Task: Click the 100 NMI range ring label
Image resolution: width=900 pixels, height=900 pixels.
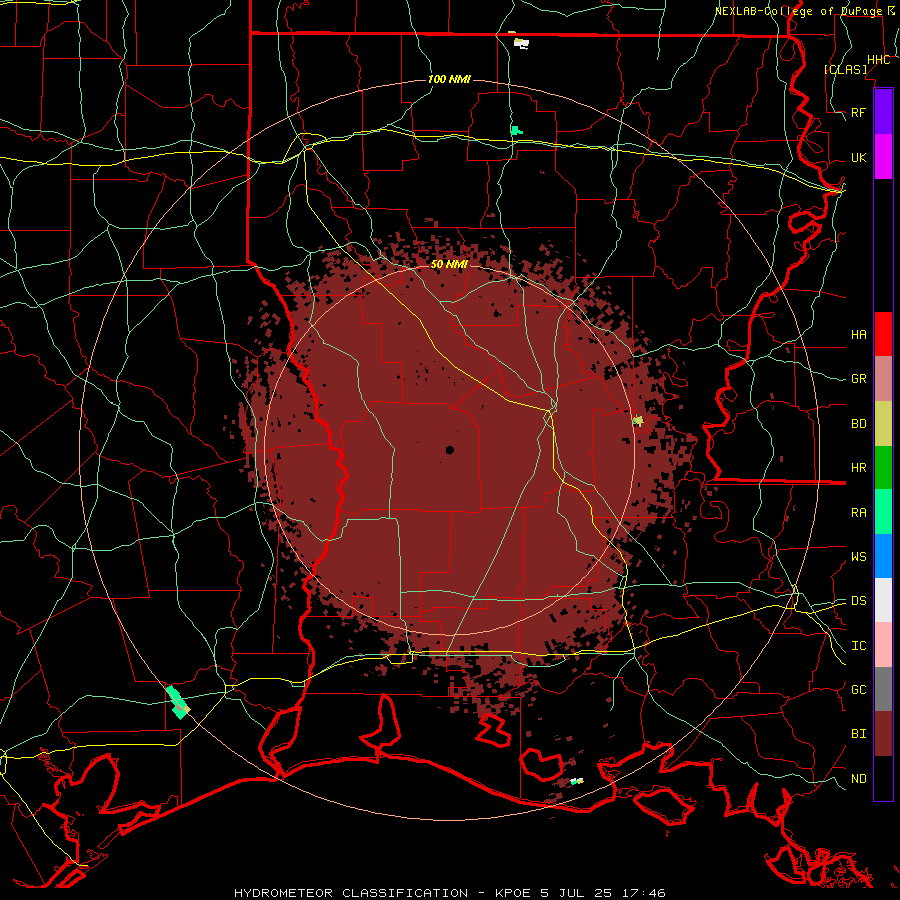Action: point(449,79)
